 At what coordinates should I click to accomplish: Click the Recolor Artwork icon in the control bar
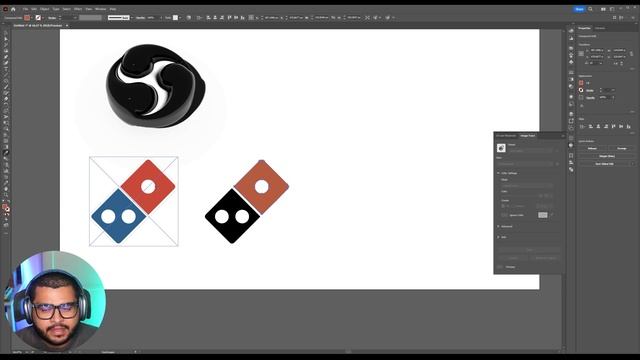click(189, 18)
